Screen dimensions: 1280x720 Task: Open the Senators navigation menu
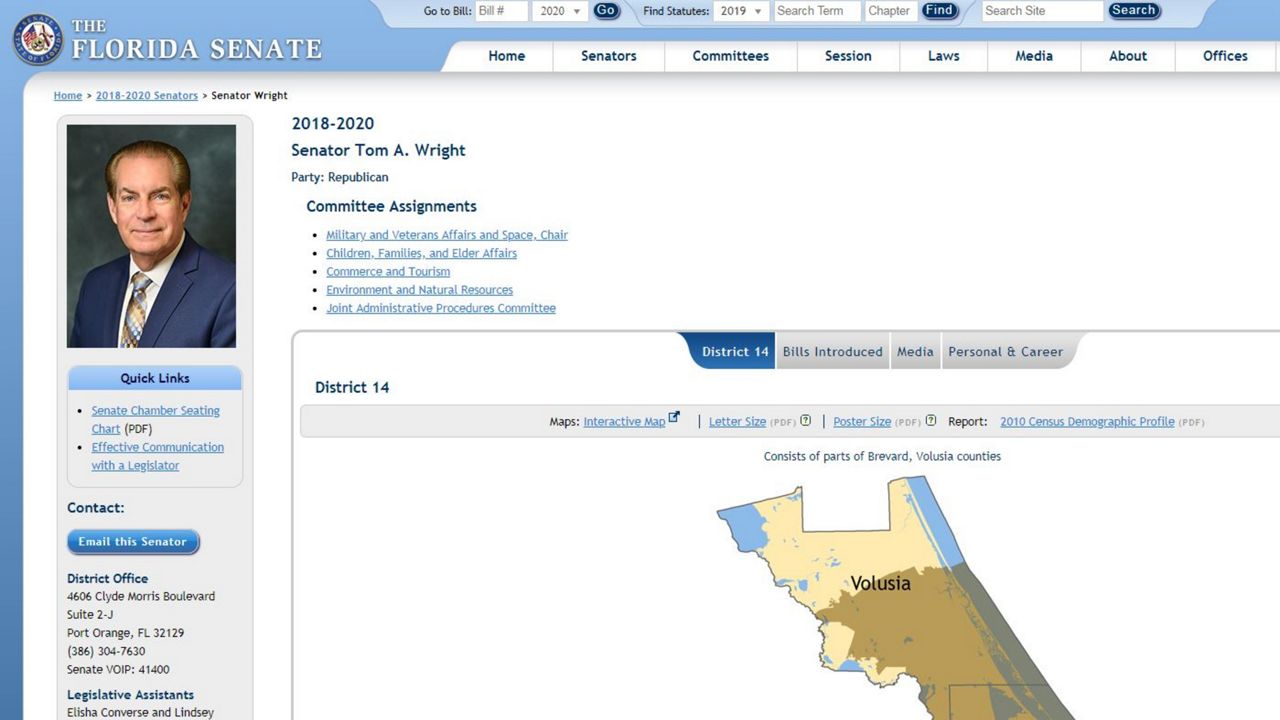point(608,56)
